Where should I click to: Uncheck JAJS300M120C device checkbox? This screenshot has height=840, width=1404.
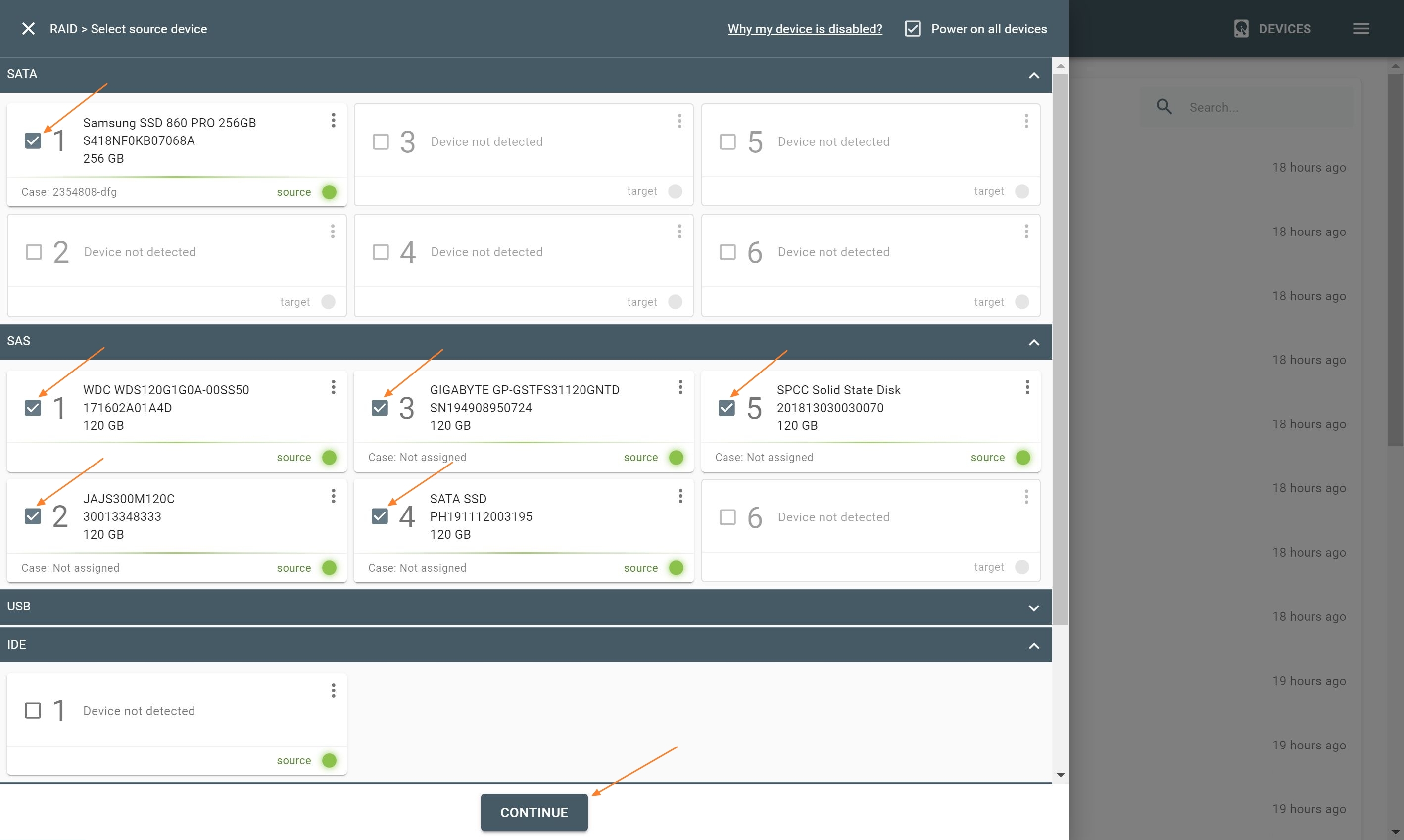click(x=33, y=516)
